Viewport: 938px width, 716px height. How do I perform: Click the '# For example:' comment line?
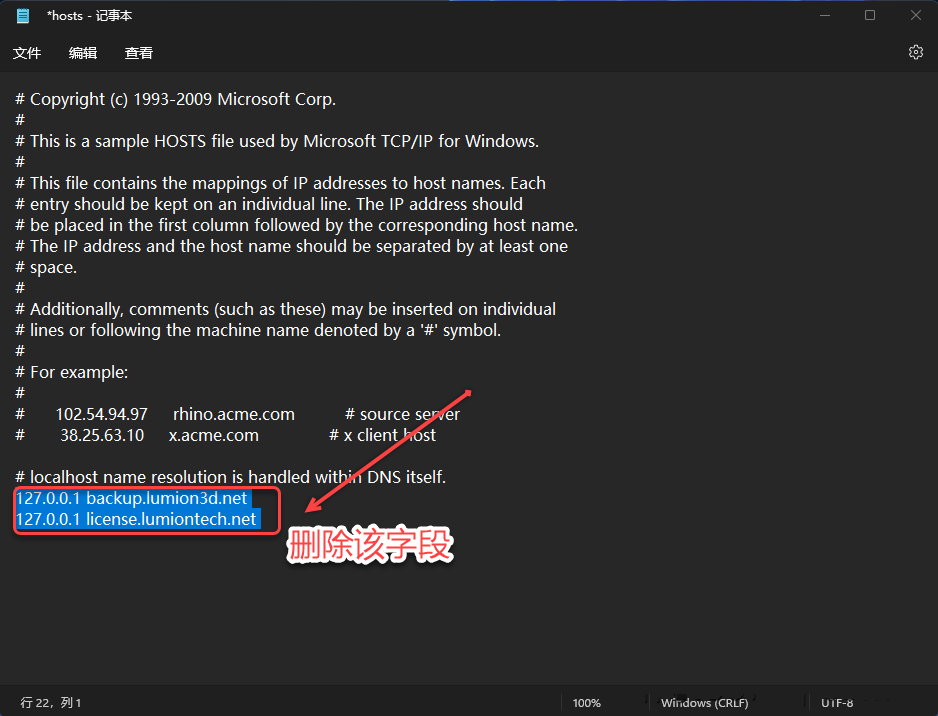(x=78, y=372)
